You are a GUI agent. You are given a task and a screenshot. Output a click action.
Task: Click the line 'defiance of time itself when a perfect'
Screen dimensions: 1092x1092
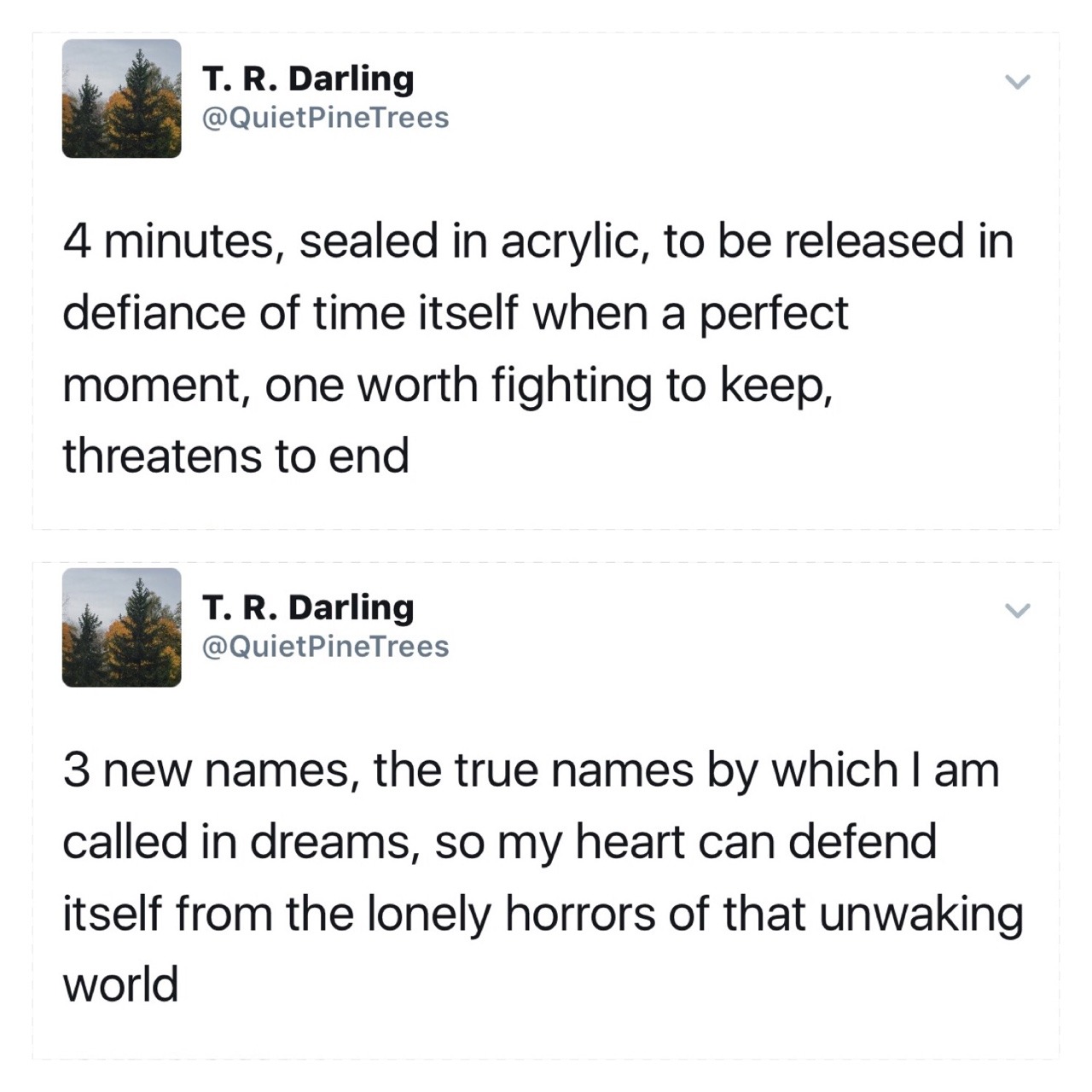456,312
